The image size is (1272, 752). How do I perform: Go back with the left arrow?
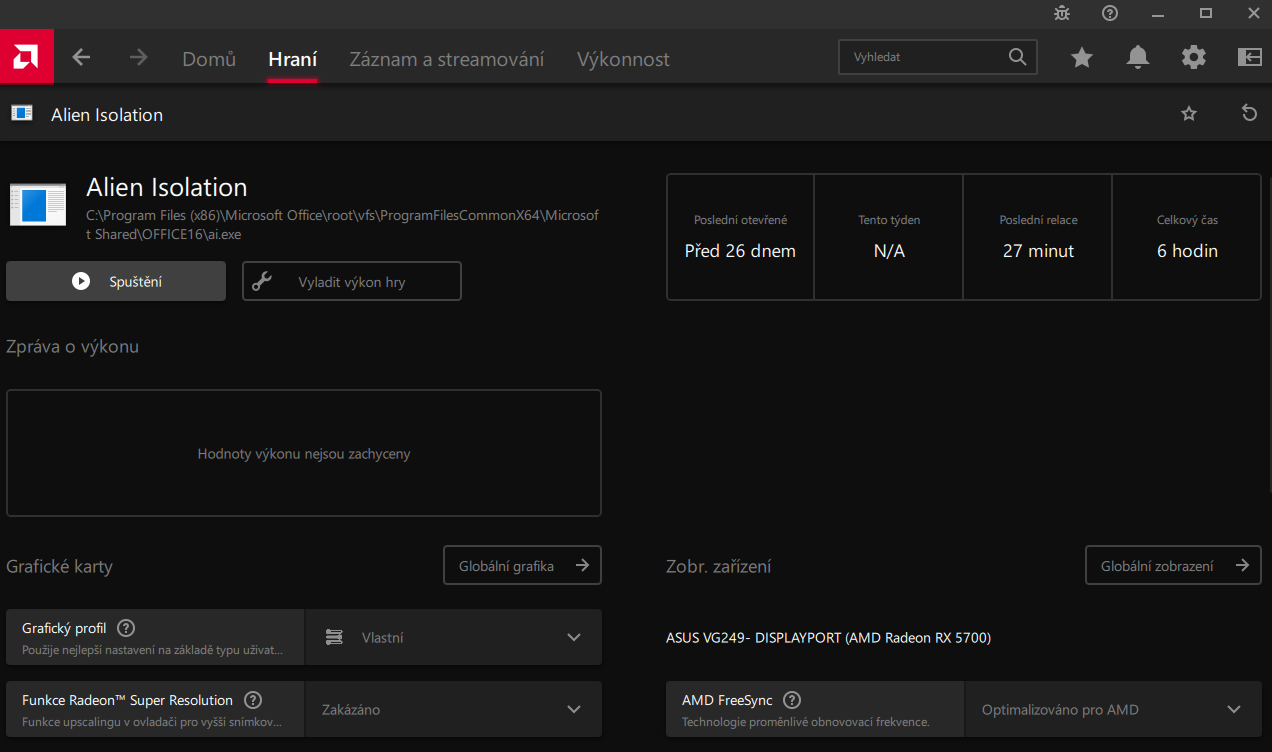(81, 58)
